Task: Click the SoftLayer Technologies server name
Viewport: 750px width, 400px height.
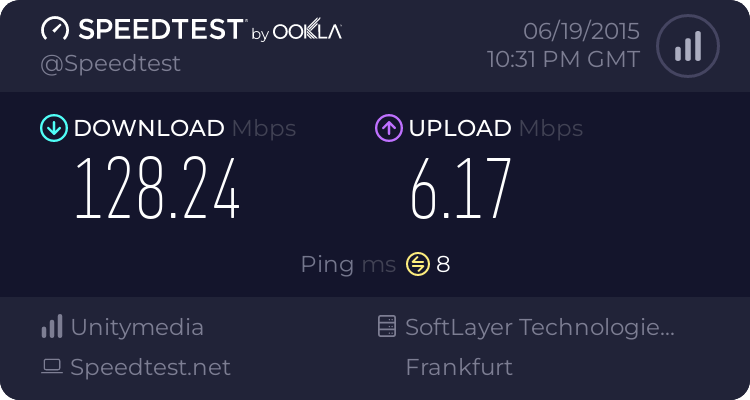Action: point(540,328)
